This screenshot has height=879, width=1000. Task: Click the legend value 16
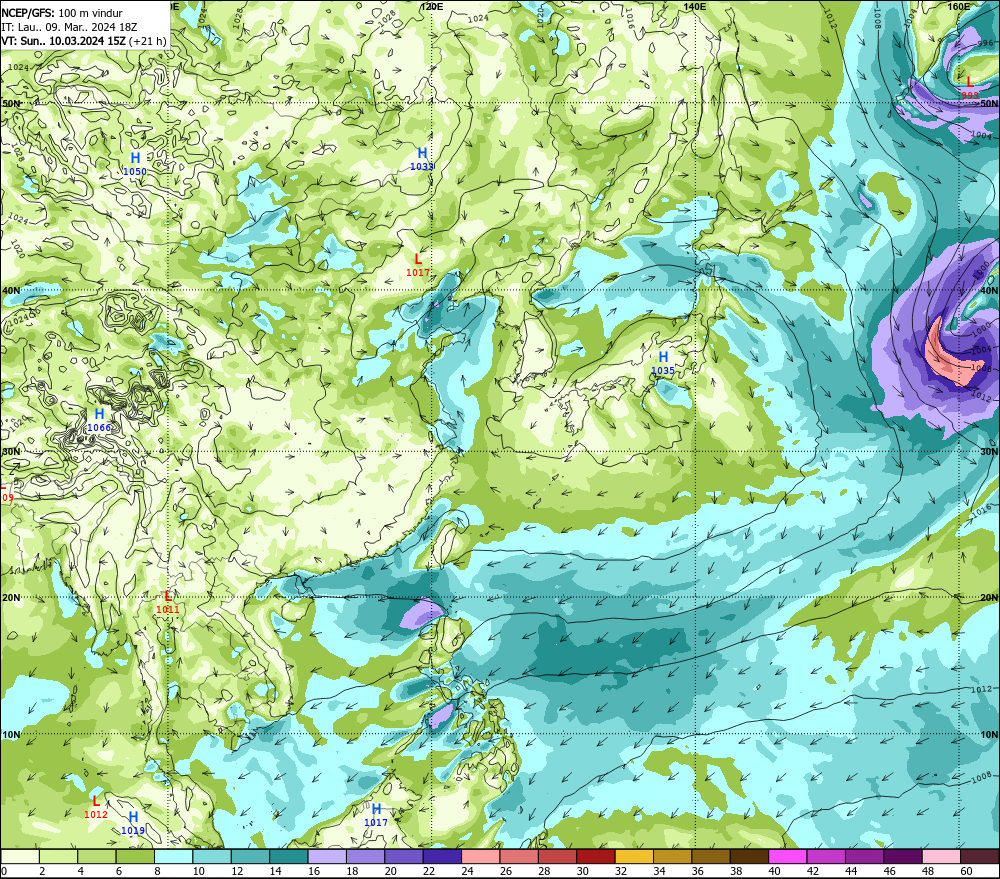tap(314, 871)
